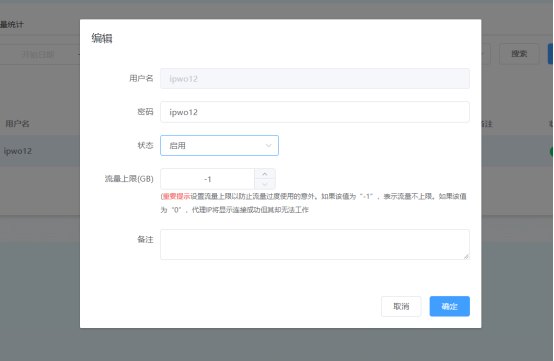Click the disabled 用户名 field
Image resolution: width=554 pixels, height=361 pixels.
pos(315,78)
